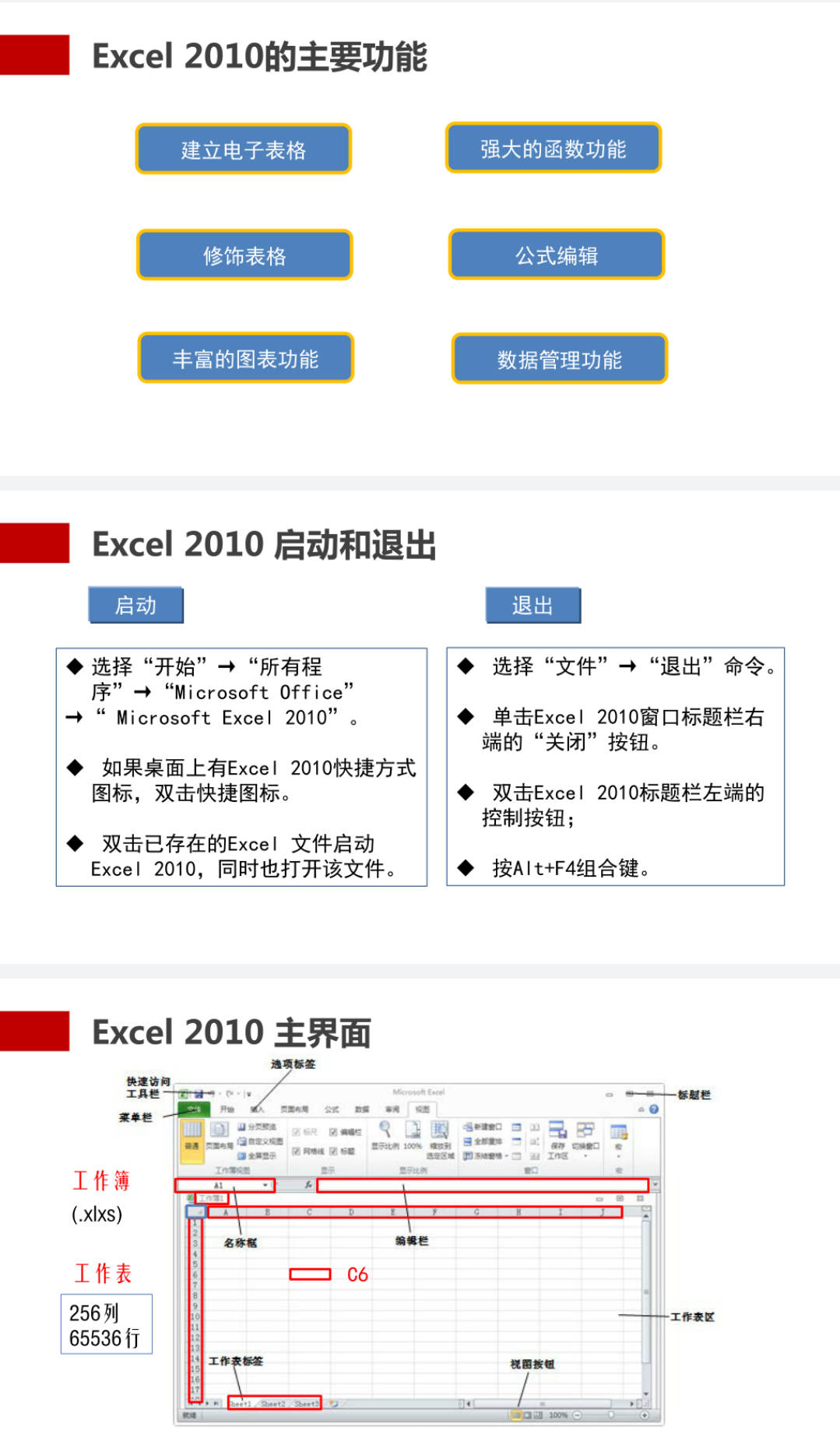Open the green 文件 file tab
This screenshot has height=1438, width=840.
click(x=194, y=1109)
